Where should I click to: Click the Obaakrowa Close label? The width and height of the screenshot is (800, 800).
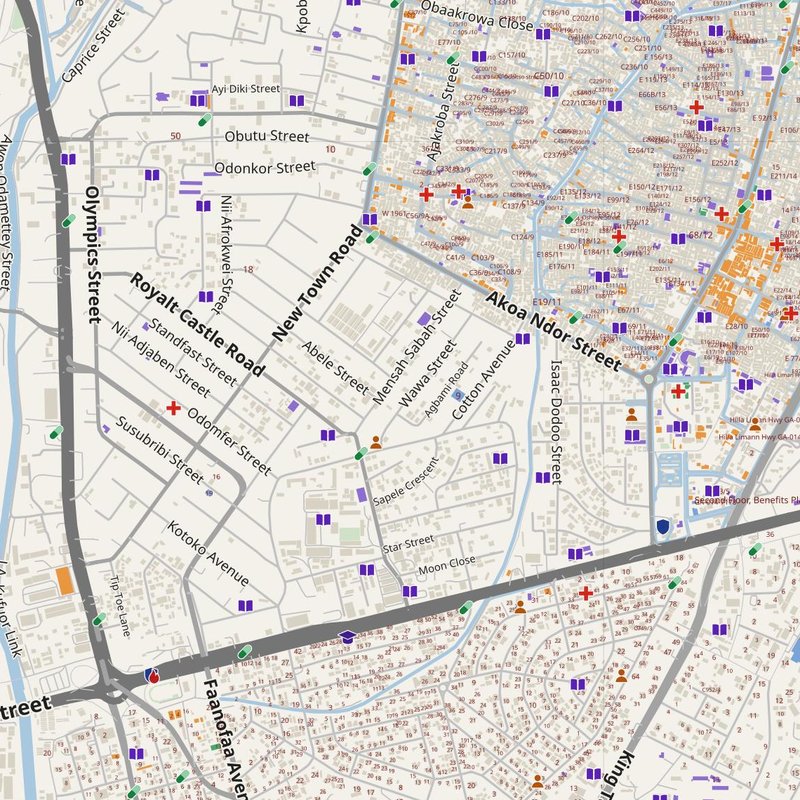click(x=477, y=16)
